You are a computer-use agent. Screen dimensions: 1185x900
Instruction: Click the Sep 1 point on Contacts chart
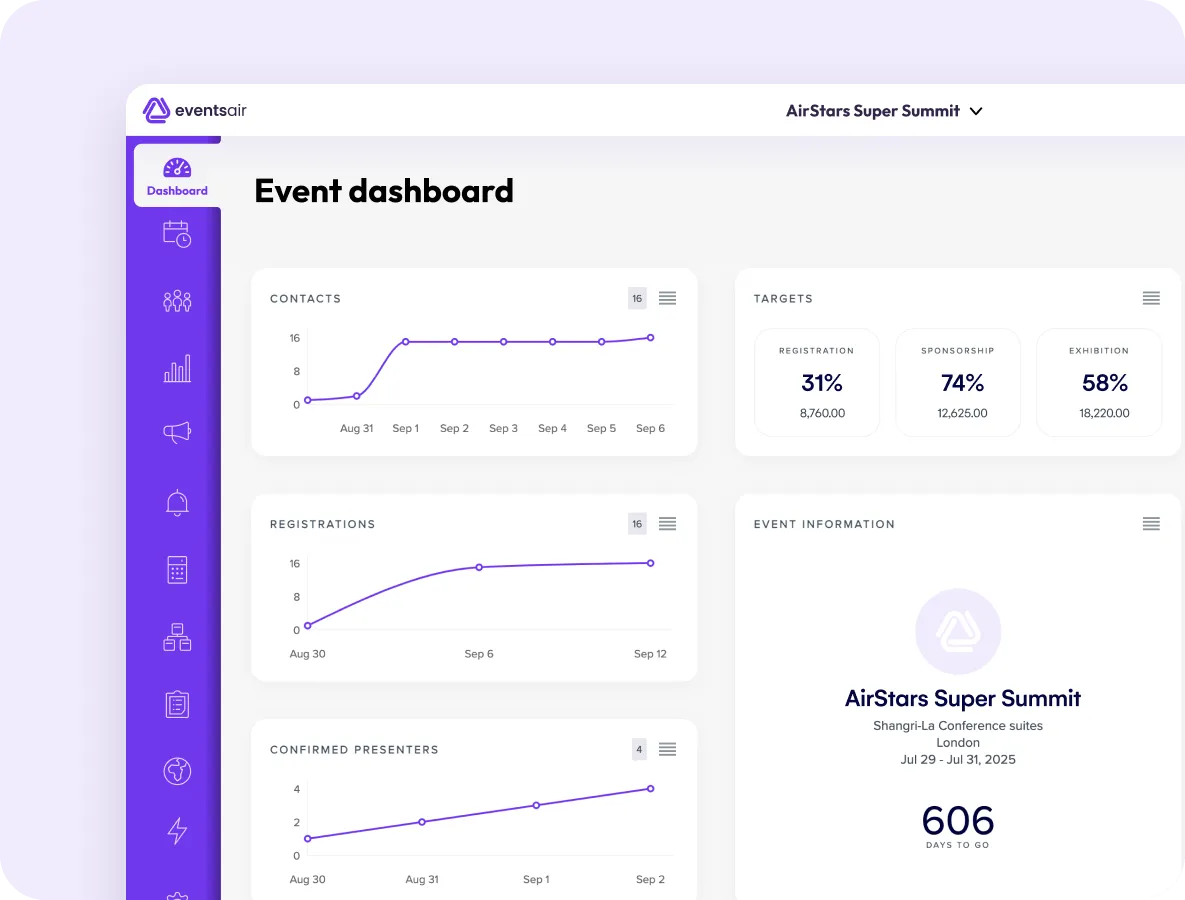point(406,342)
